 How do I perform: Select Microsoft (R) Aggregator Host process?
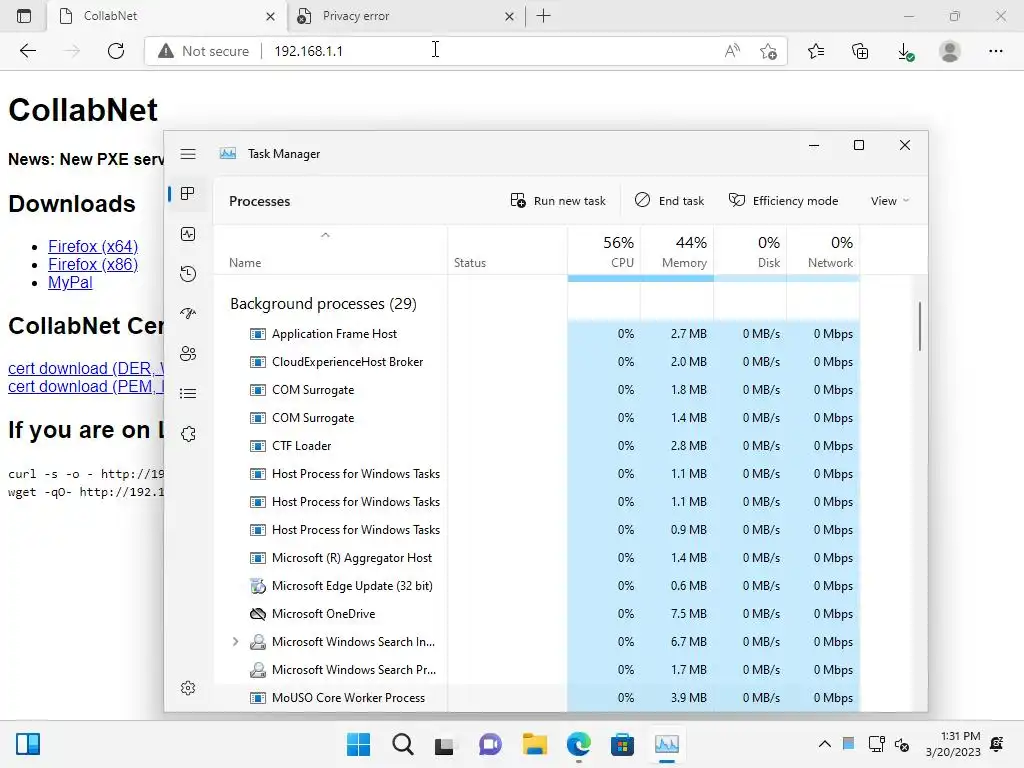536,558
